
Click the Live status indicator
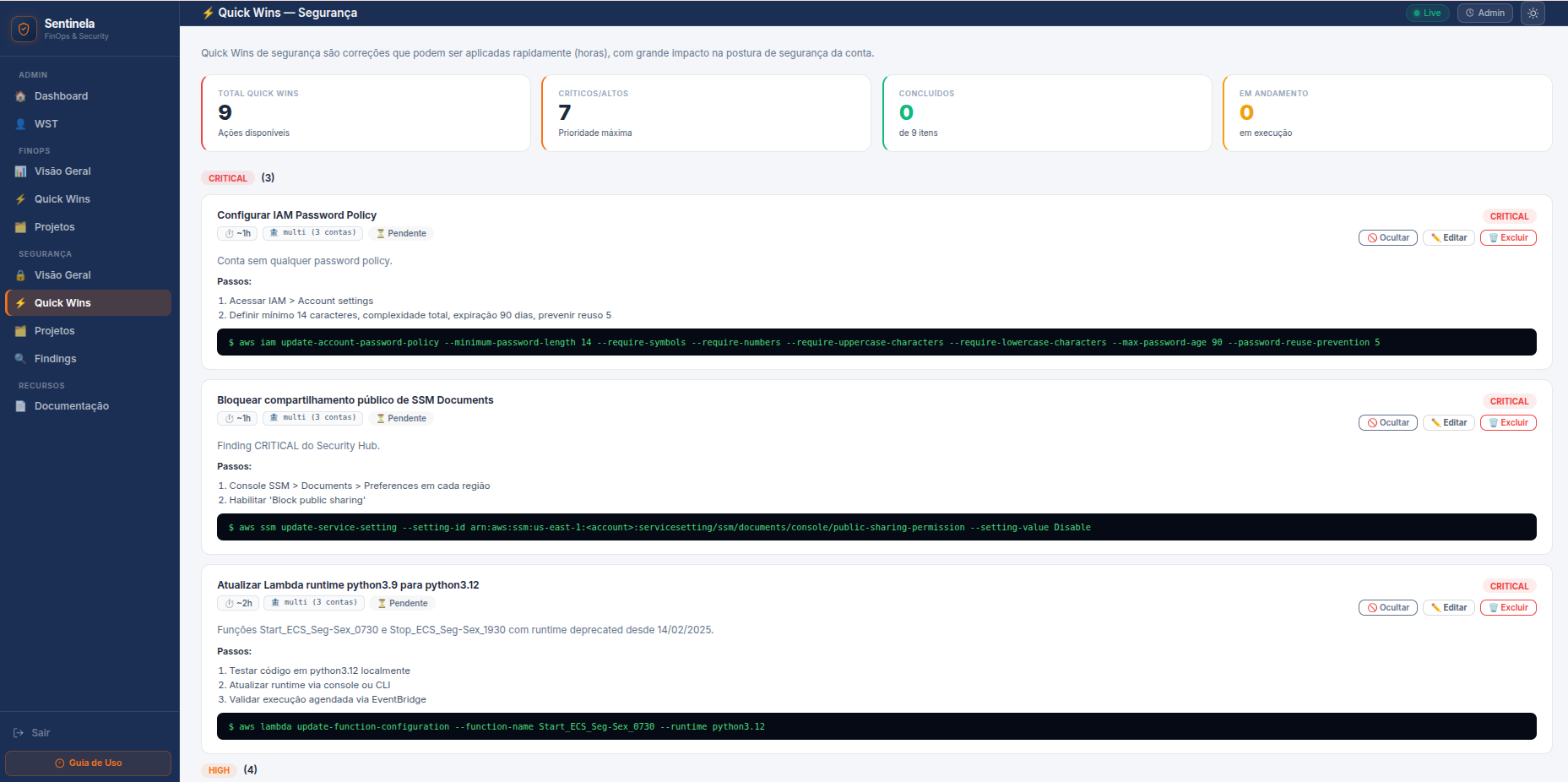pyautogui.click(x=1428, y=14)
